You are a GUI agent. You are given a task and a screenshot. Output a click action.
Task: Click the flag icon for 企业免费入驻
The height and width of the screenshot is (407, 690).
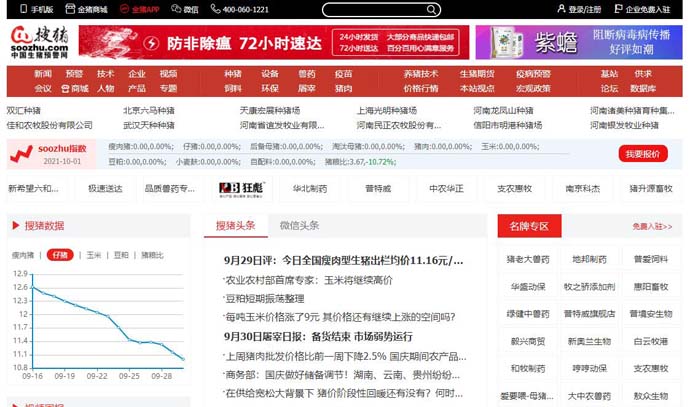[x=618, y=9]
